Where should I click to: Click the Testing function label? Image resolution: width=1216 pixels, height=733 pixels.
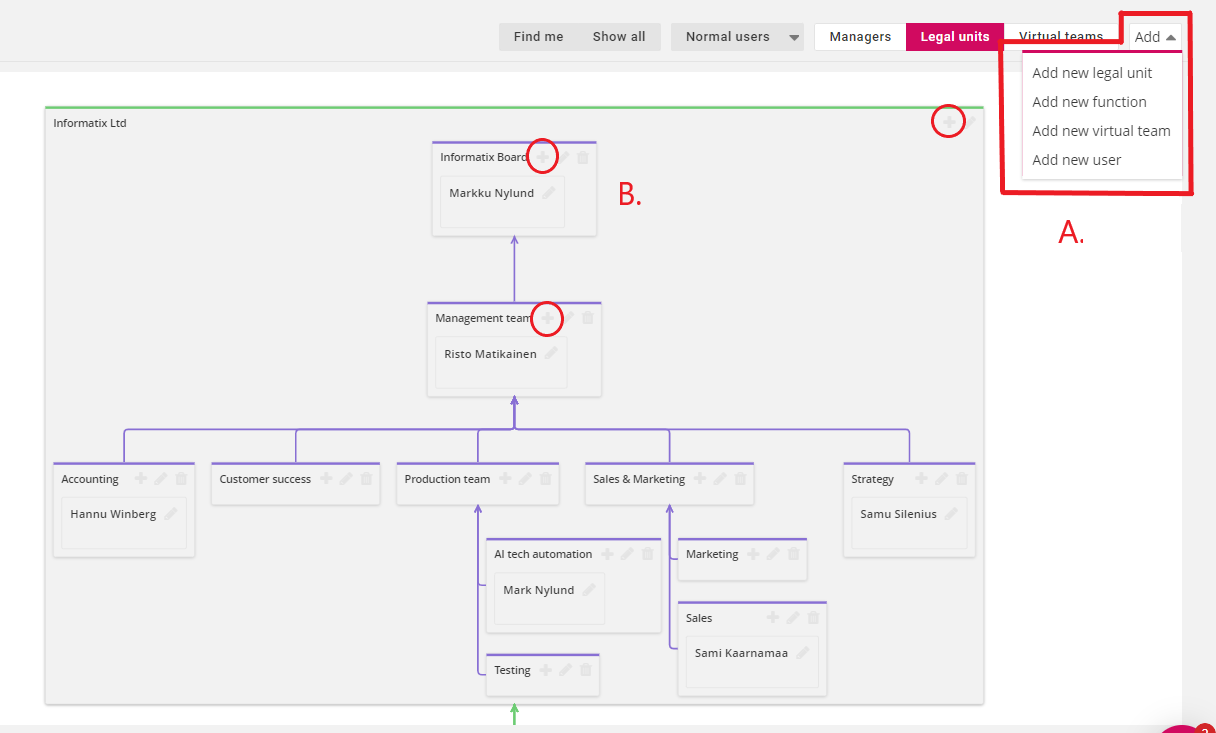[512, 670]
